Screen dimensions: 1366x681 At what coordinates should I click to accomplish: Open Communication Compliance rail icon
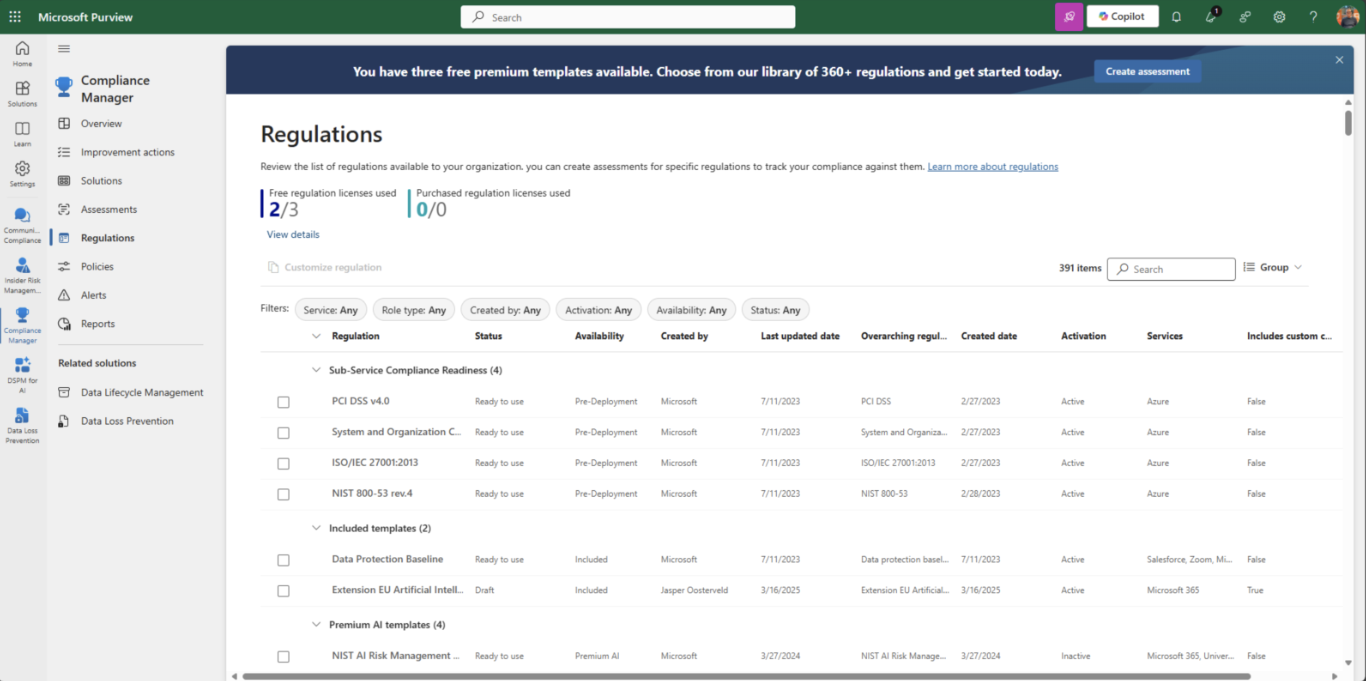click(x=22, y=225)
